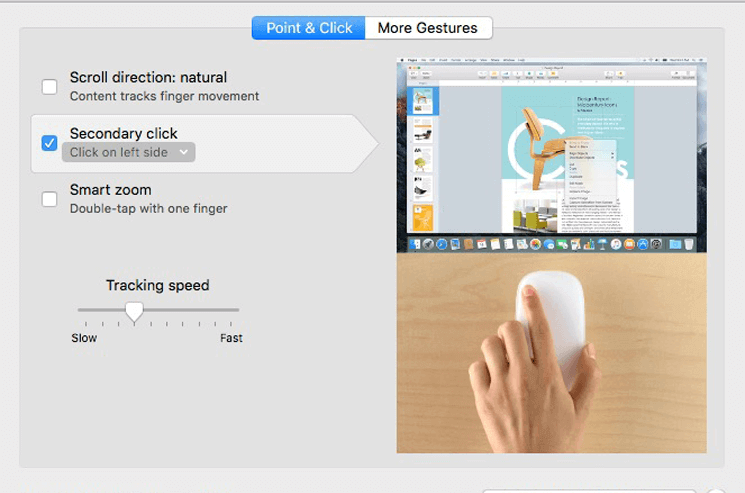The width and height of the screenshot is (745, 493).
Task: Enable the Smart zoom checkbox
Action: pyautogui.click(x=49, y=199)
